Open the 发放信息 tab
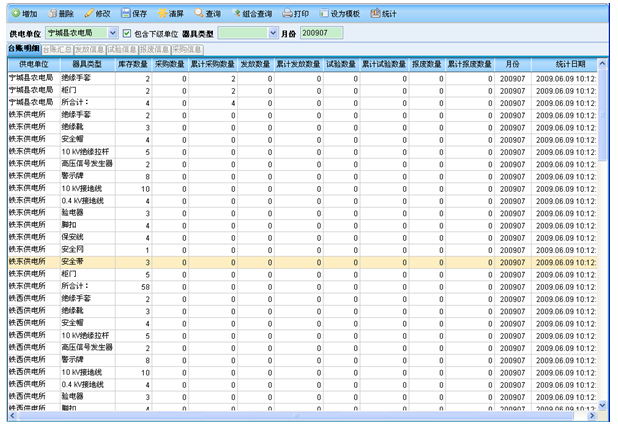The width and height of the screenshot is (618, 425). (89, 48)
